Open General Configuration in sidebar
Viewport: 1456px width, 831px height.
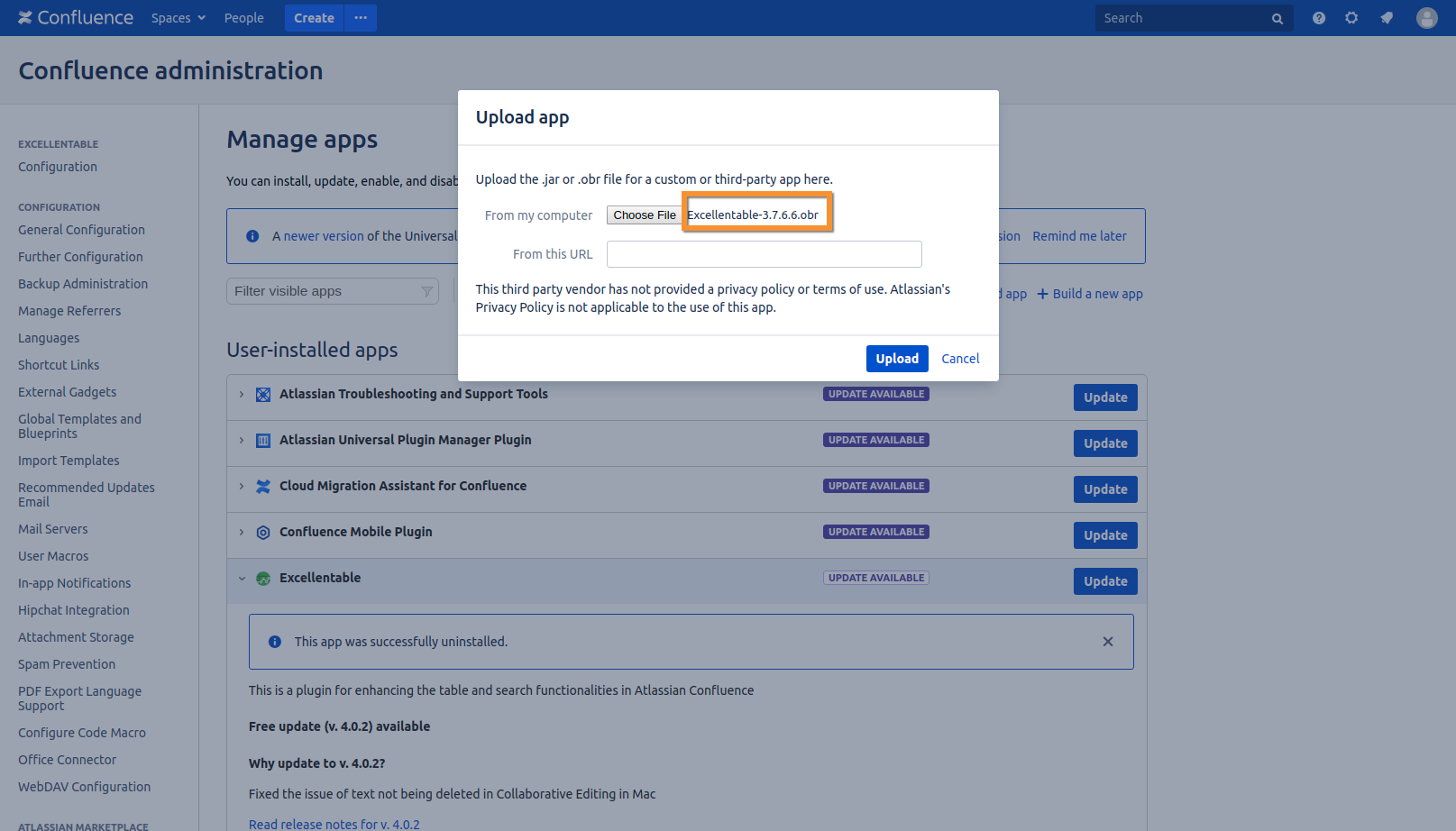tap(81, 230)
